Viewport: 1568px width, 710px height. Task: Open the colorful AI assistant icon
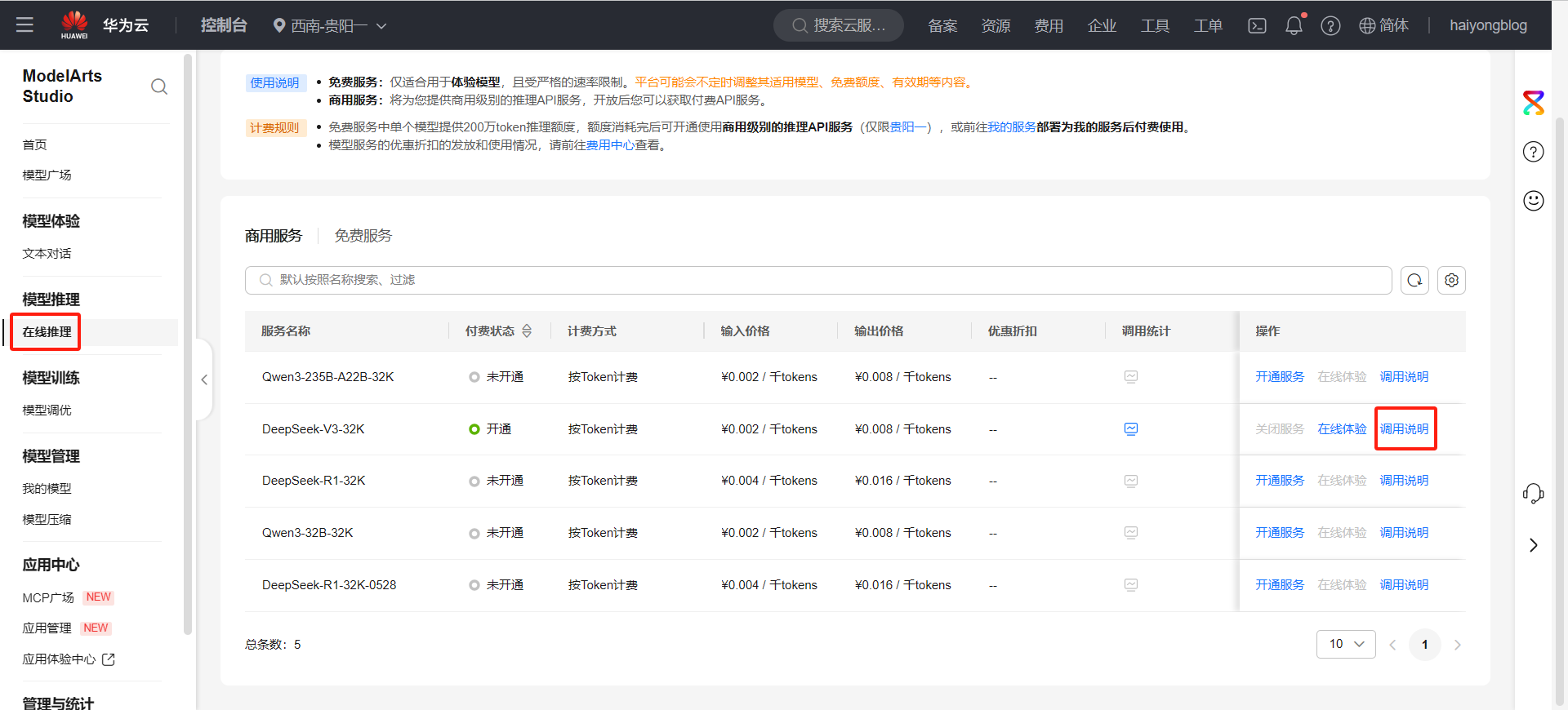[1534, 103]
